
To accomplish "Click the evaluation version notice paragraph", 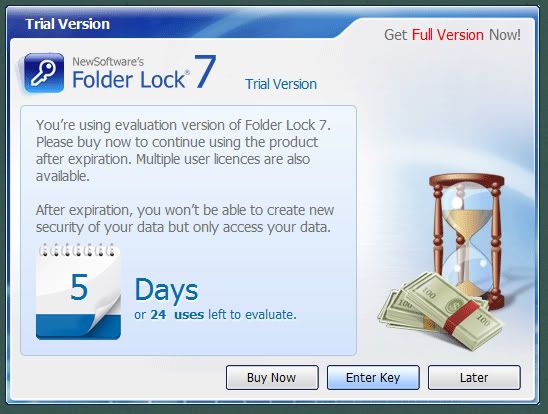I will click(183, 151).
